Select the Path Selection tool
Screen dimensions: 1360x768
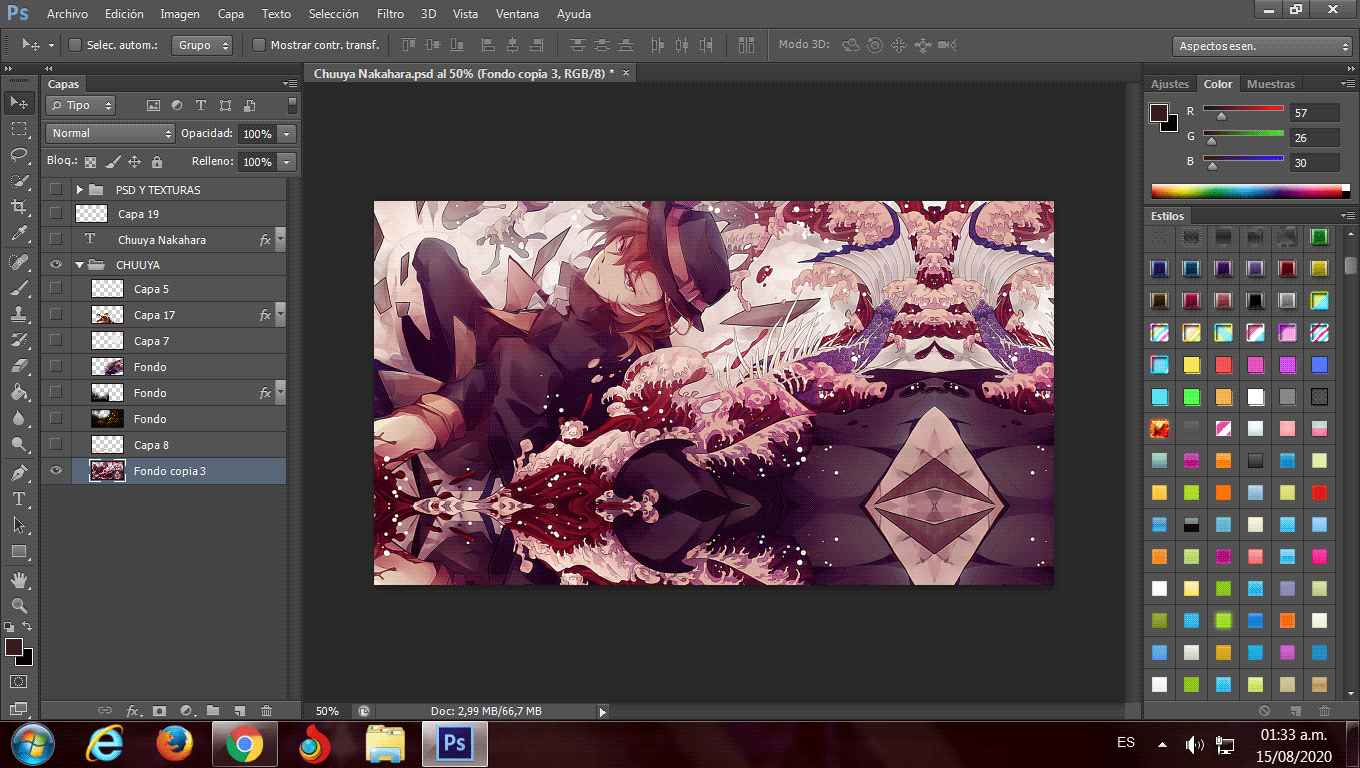[19, 525]
